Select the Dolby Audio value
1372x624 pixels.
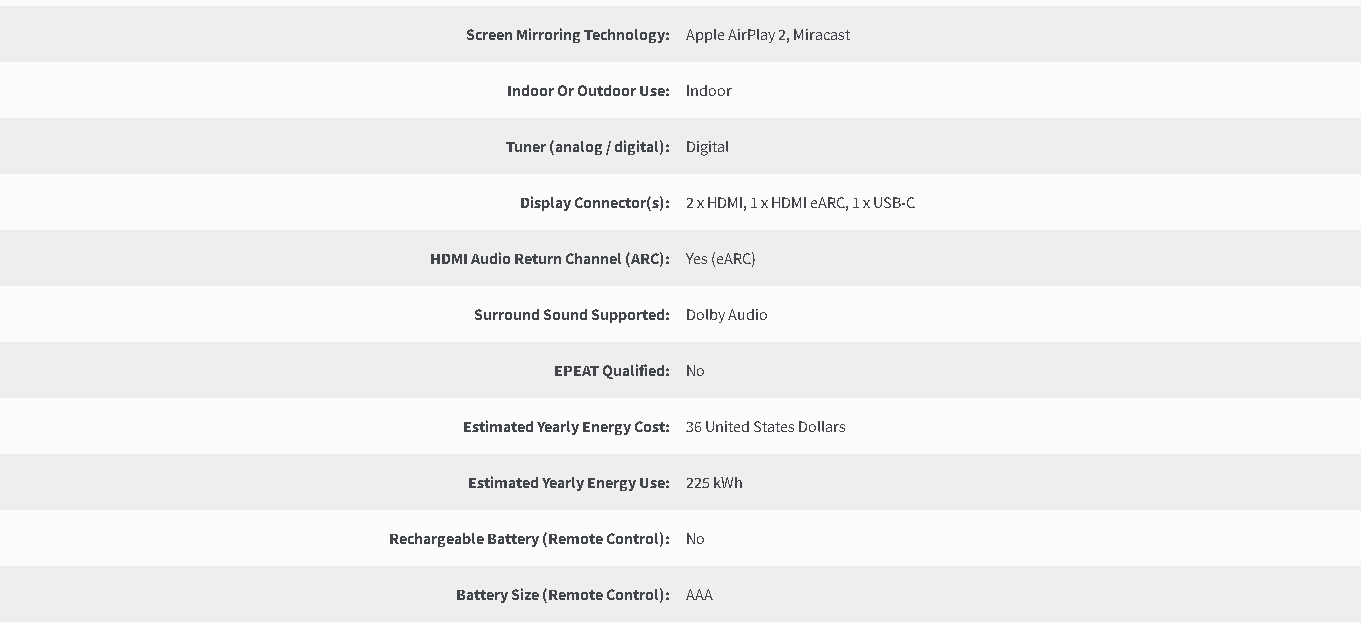pos(727,315)
